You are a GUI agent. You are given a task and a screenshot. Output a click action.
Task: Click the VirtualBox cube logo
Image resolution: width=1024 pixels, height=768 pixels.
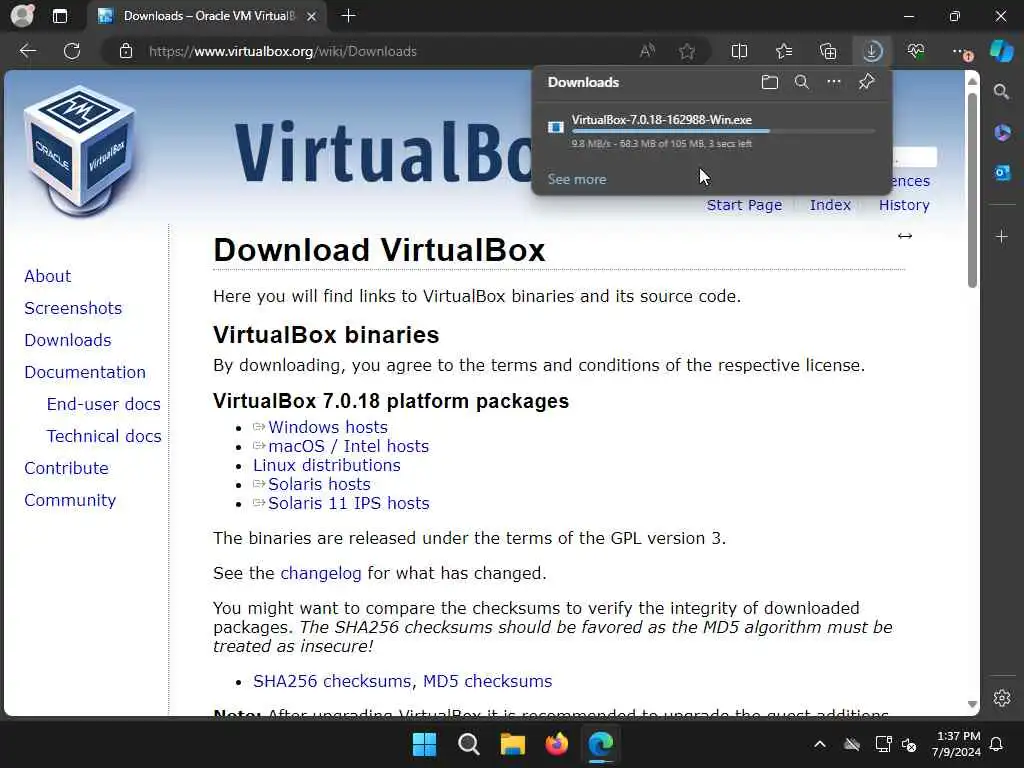[x=80, y=151]
